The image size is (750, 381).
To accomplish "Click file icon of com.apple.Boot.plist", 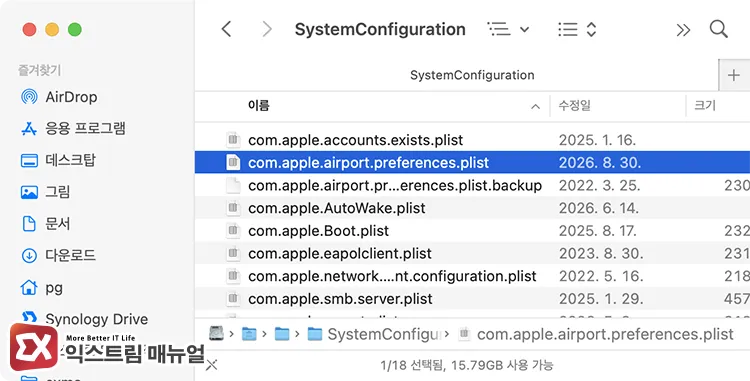I will [x=233, y=231].
